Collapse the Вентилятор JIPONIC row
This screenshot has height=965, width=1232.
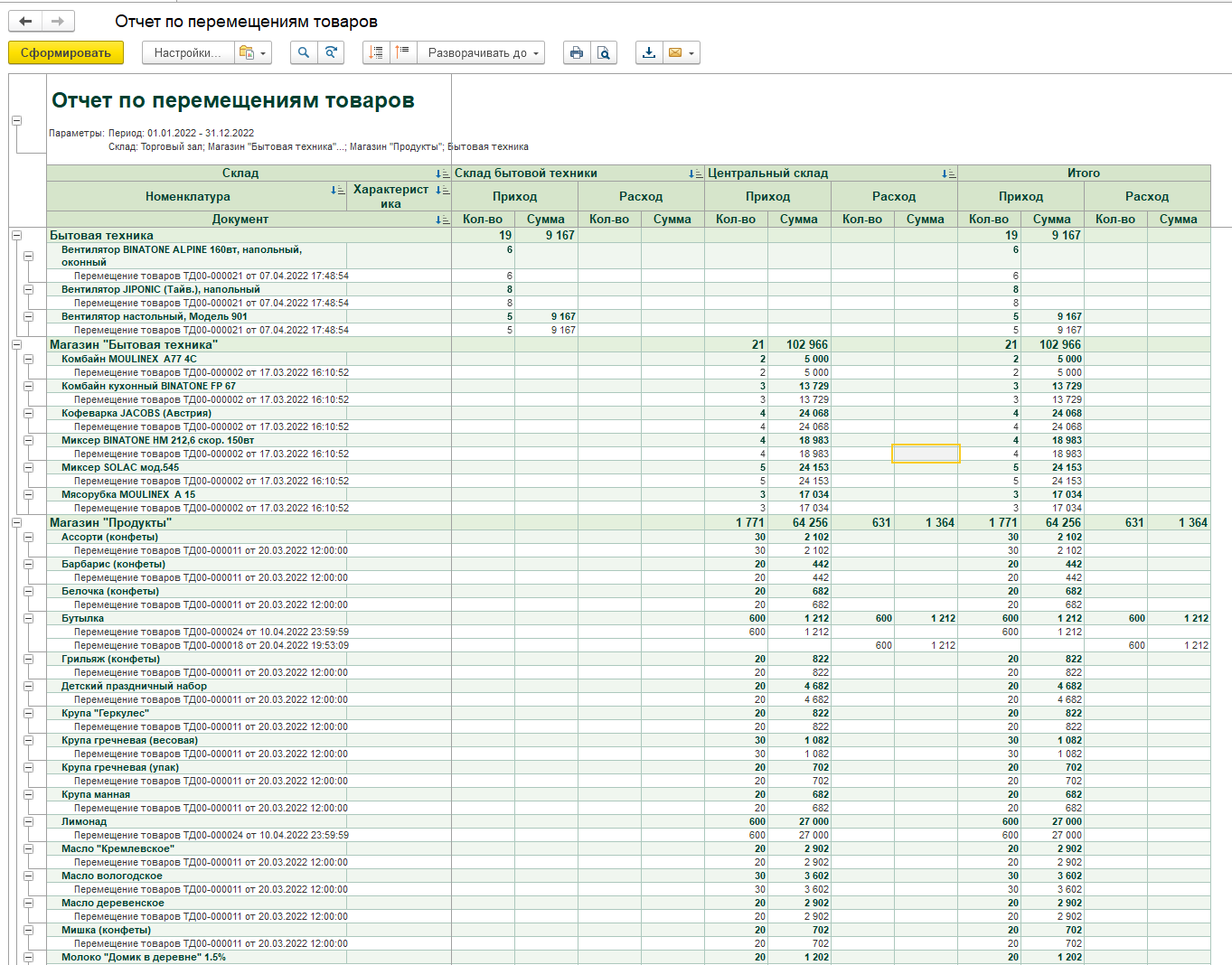coord(28,289)
